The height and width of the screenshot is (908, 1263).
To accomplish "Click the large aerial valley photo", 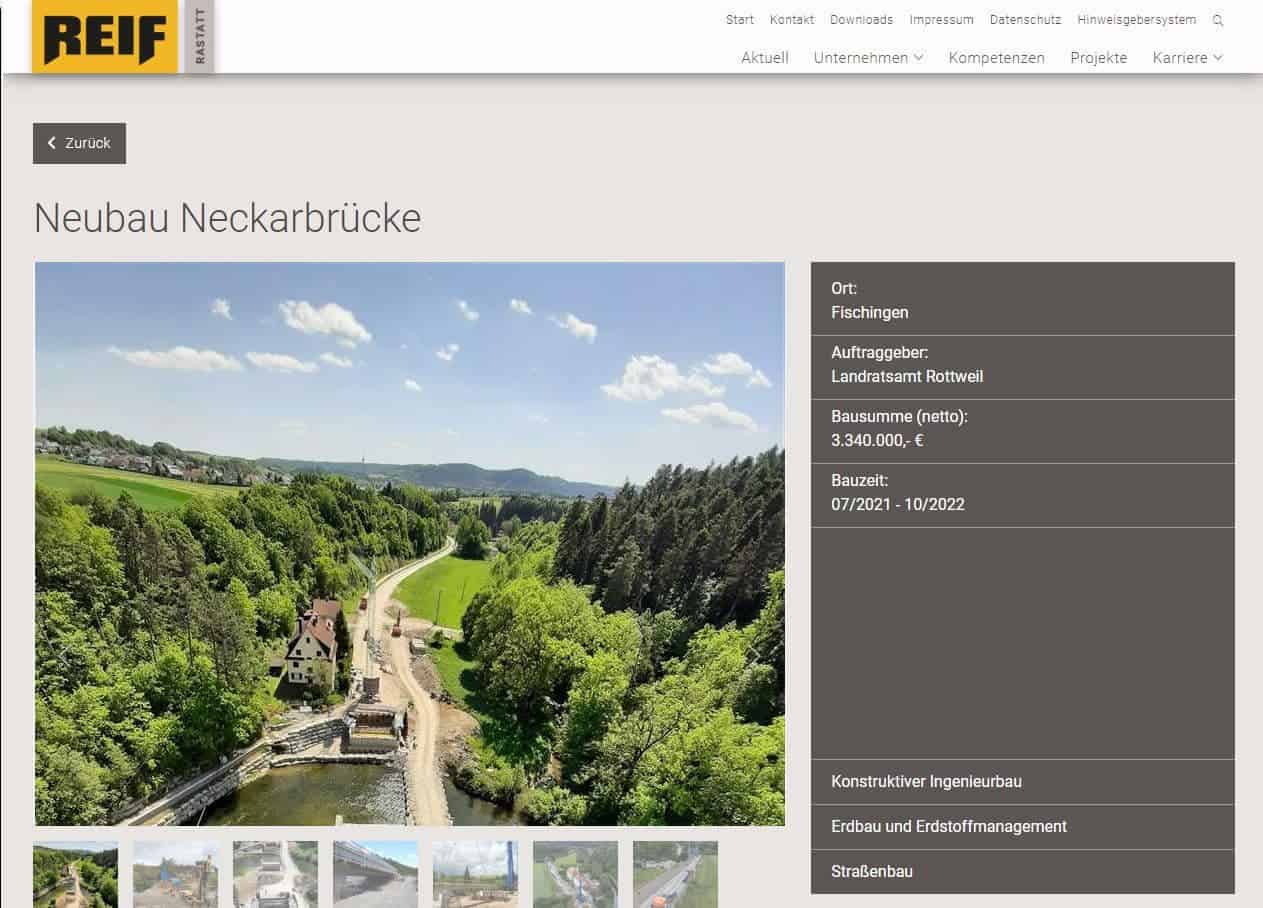I will click(x=409, y=543).
